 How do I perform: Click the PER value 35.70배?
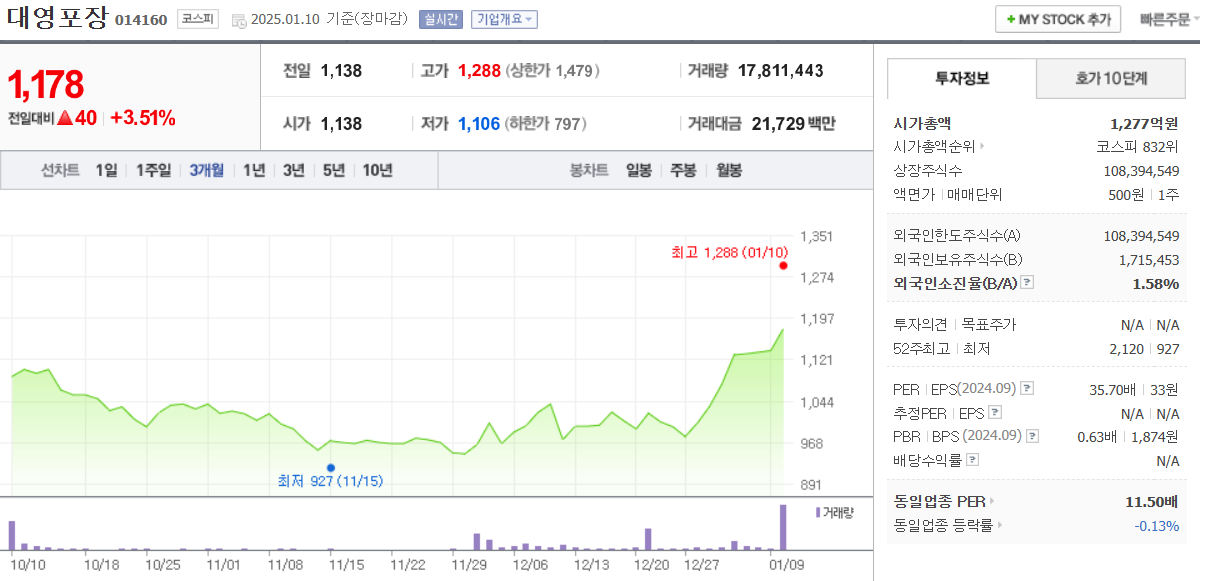click(1113, 389)
